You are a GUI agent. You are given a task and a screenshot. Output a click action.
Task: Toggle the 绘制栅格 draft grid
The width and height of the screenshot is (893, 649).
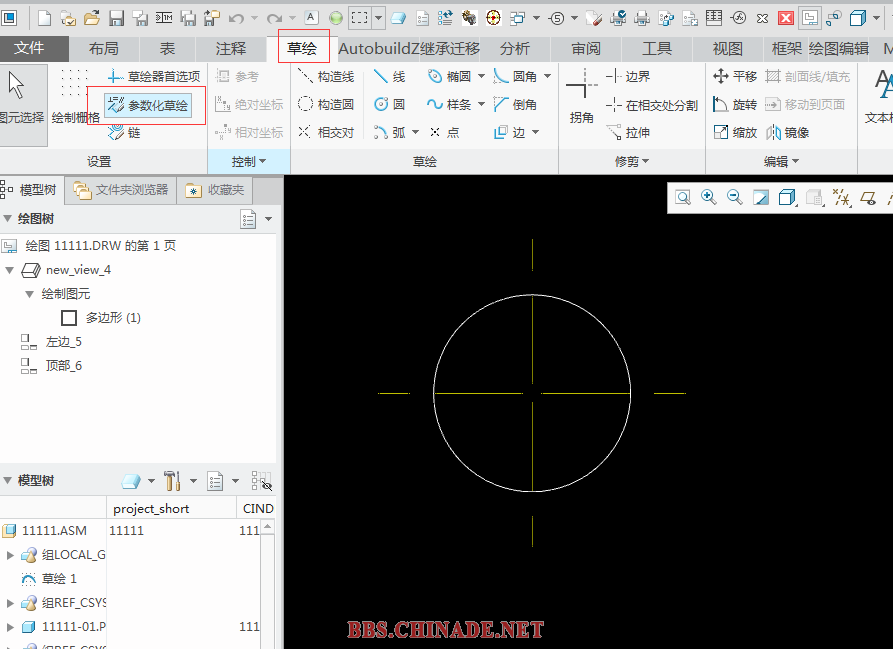[x=75, y=97]
